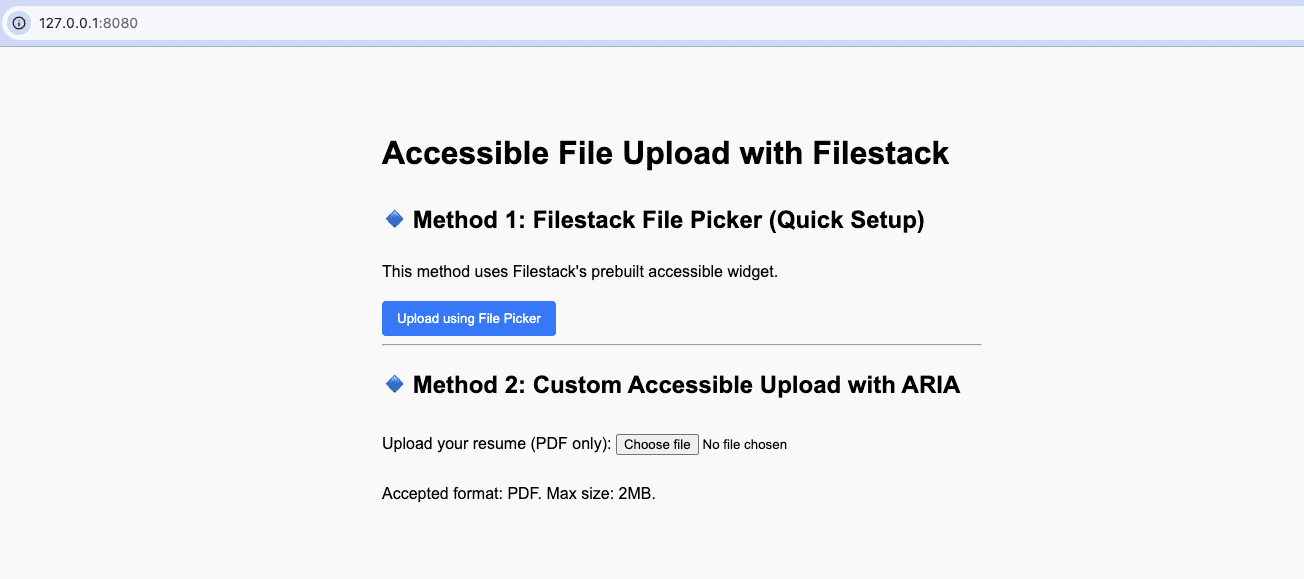Click "(Quick Setup)" in the Method 1 heading
This screenshot has width=1304, height=579.
coord(846,220)
